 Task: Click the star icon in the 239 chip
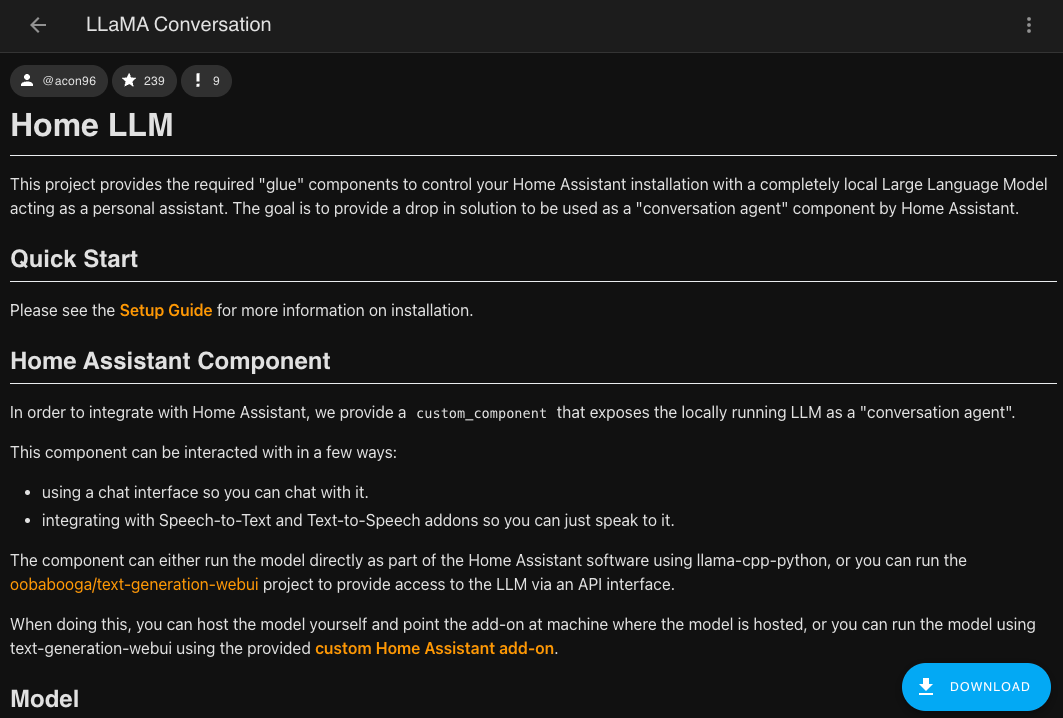pos(129,81)
